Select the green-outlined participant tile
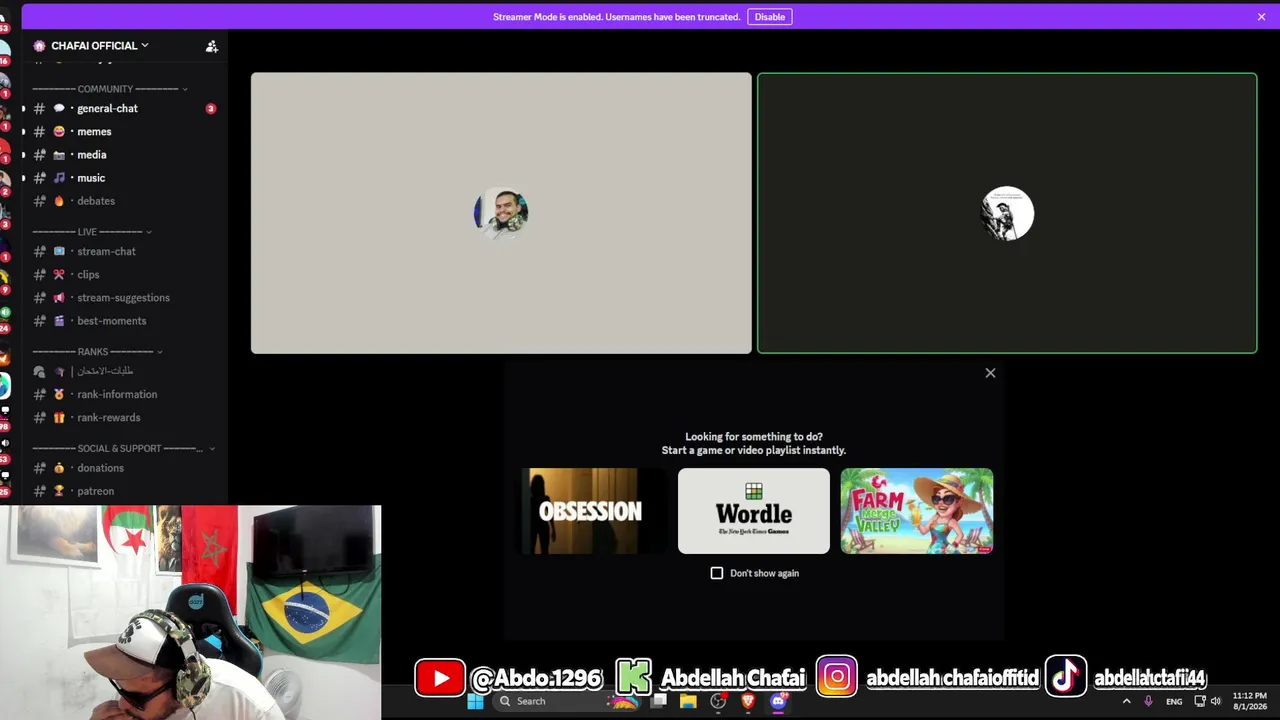The image size is (1280, 720). (x=1007, y=213)
